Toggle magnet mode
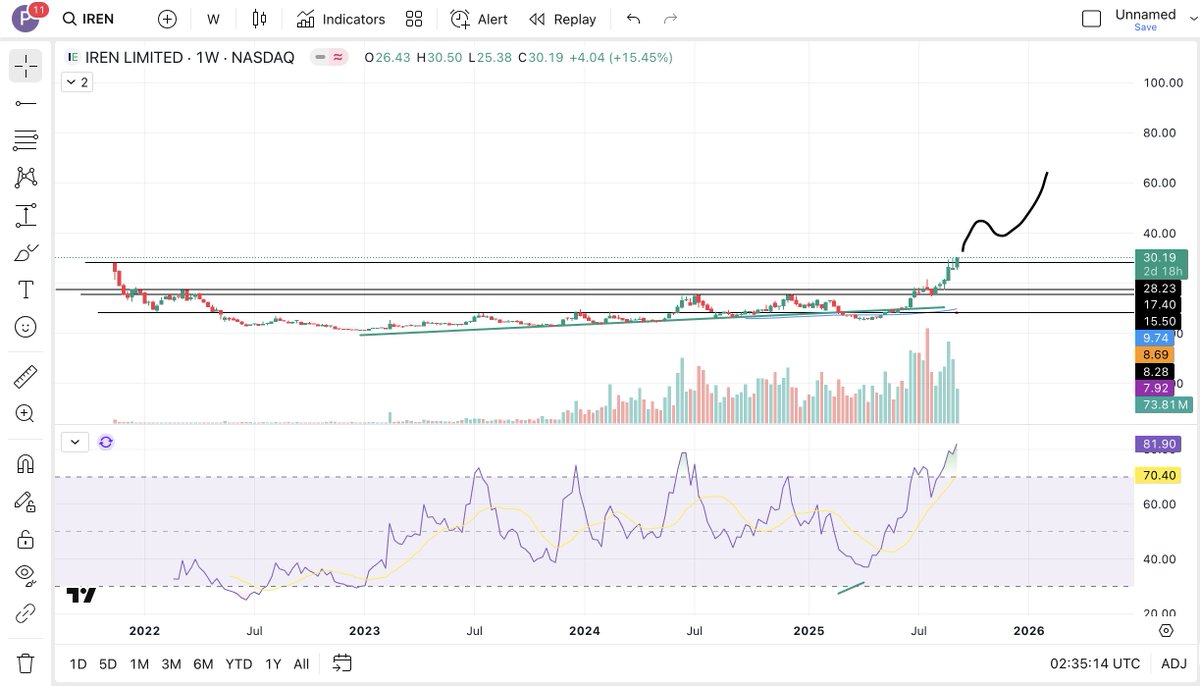This screenshot has height=686, width=1200. point(26,464)
